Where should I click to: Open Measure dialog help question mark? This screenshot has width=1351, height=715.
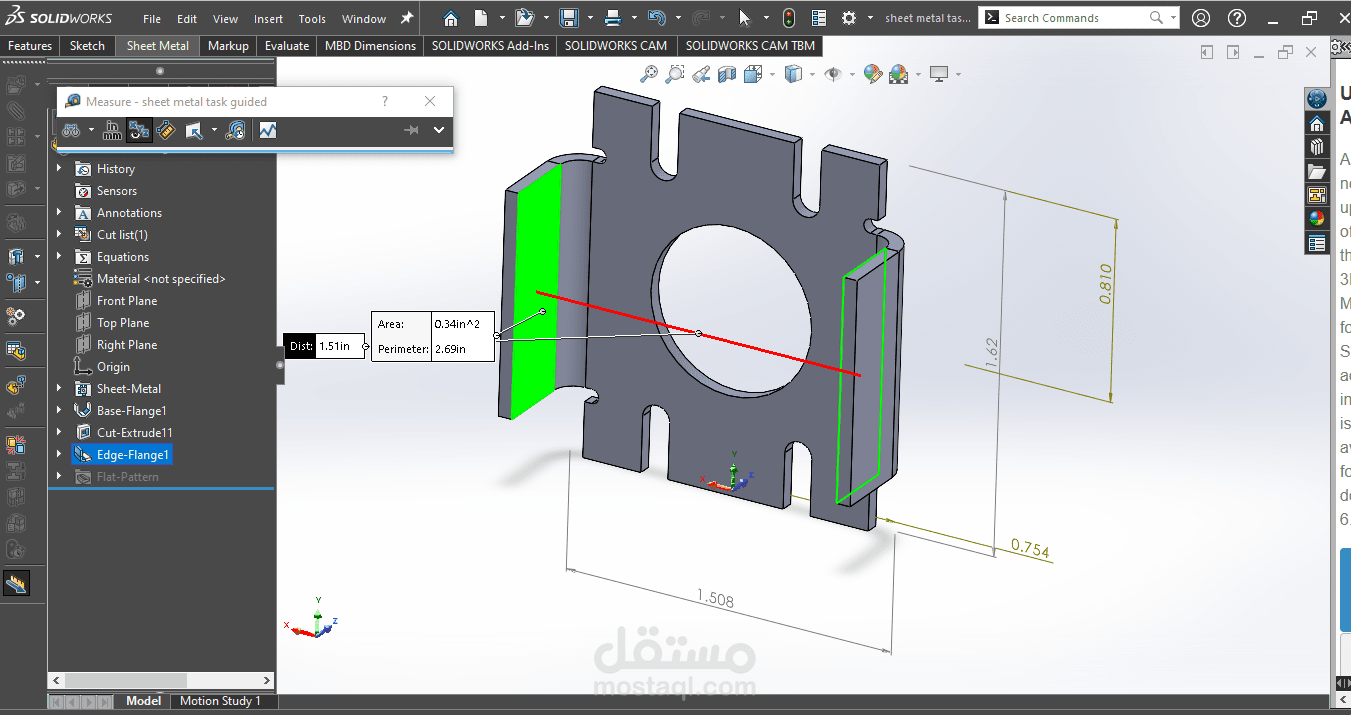[x=385, y=101]
